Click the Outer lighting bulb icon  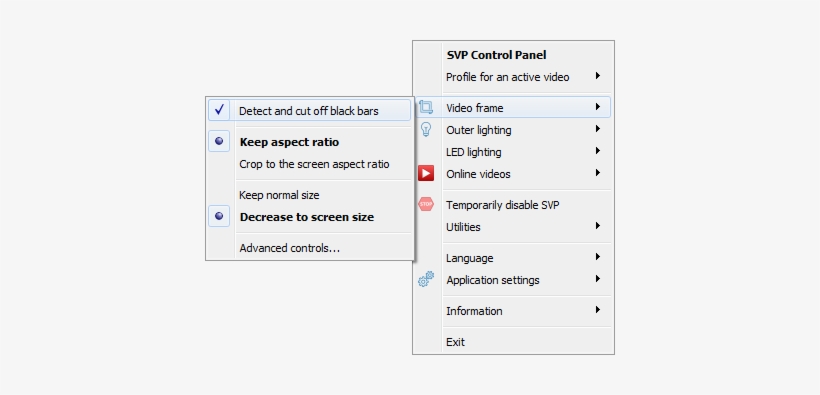point(426,129)
